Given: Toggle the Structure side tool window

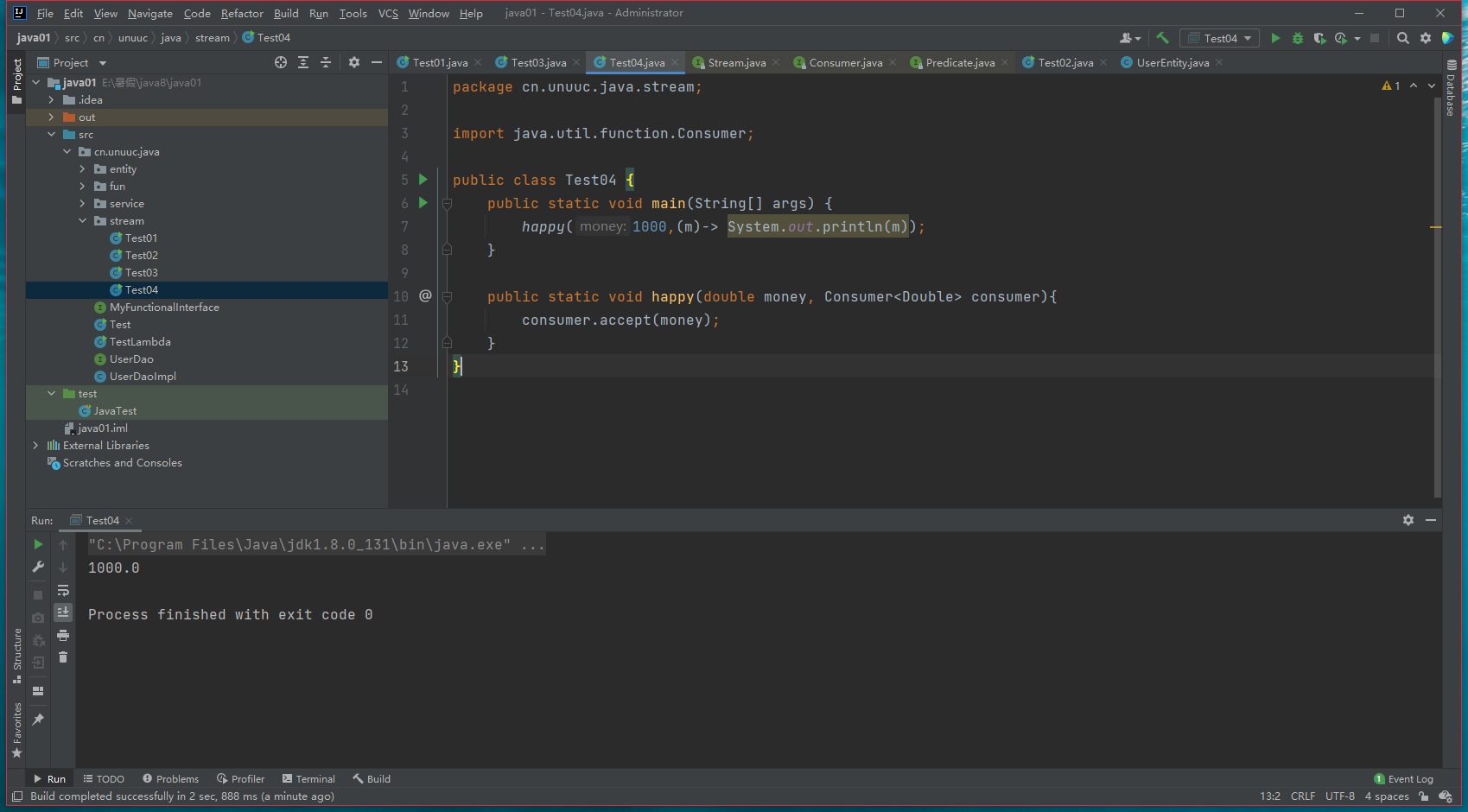Looking at the screenshot, I should (x=16, y=656).
